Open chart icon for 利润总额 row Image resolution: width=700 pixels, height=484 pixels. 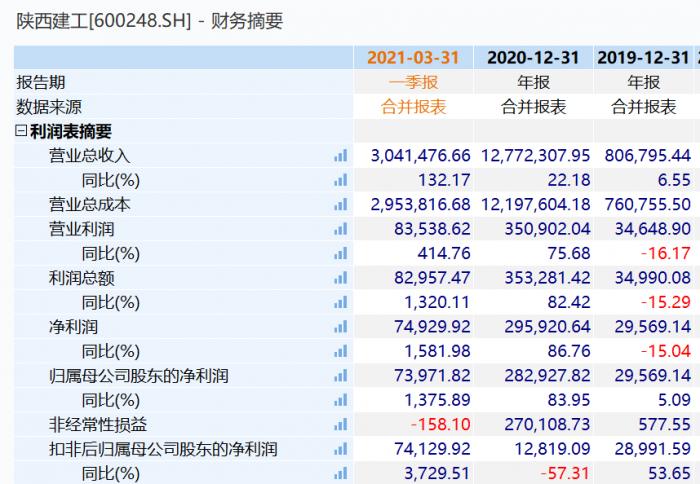341,278
